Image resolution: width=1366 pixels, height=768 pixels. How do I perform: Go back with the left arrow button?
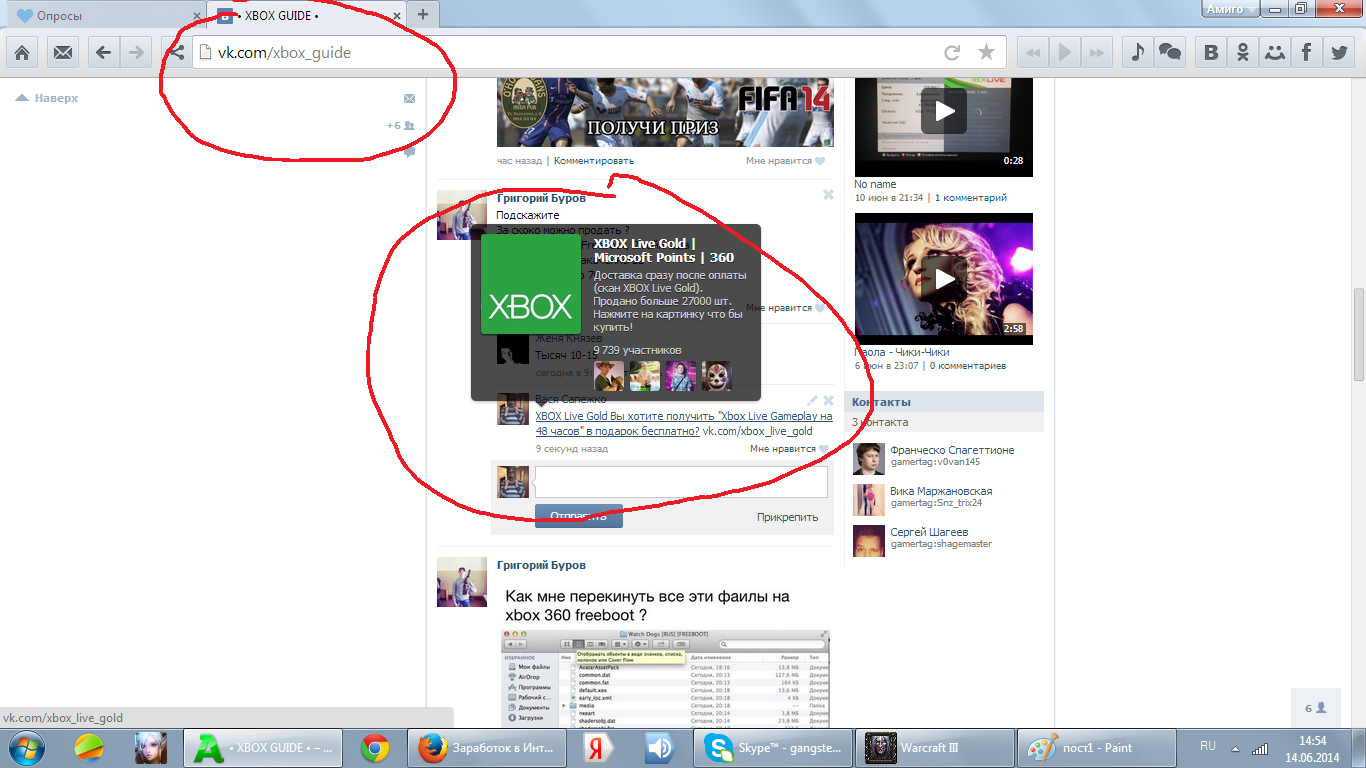(103, 52)
